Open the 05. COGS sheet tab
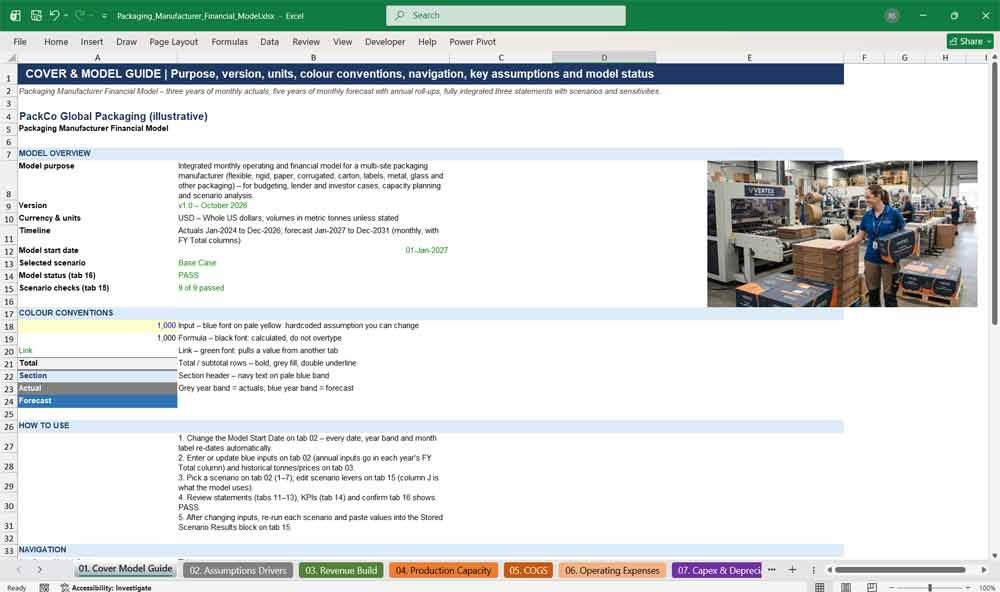 pos(528,570)
